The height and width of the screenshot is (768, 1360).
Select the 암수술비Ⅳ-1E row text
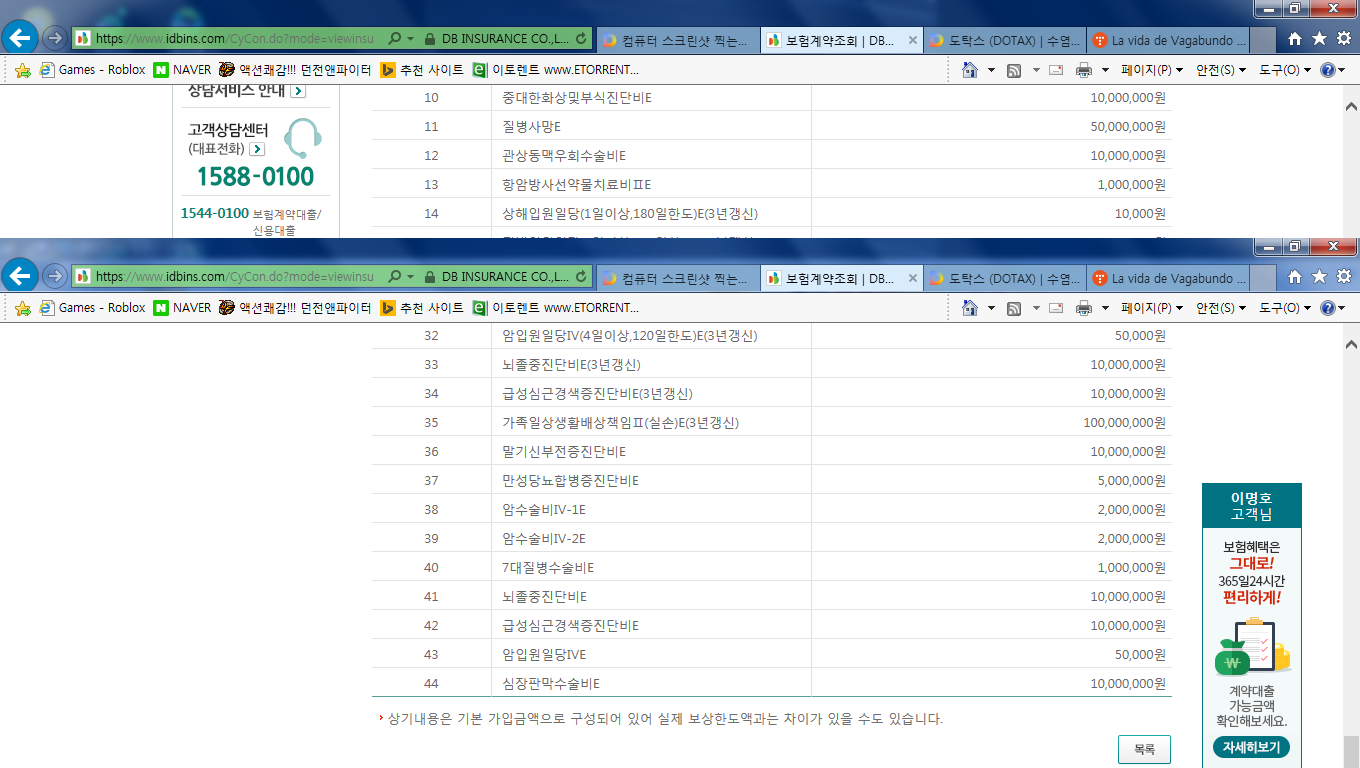pyautogui.click(x=544, y=510)
